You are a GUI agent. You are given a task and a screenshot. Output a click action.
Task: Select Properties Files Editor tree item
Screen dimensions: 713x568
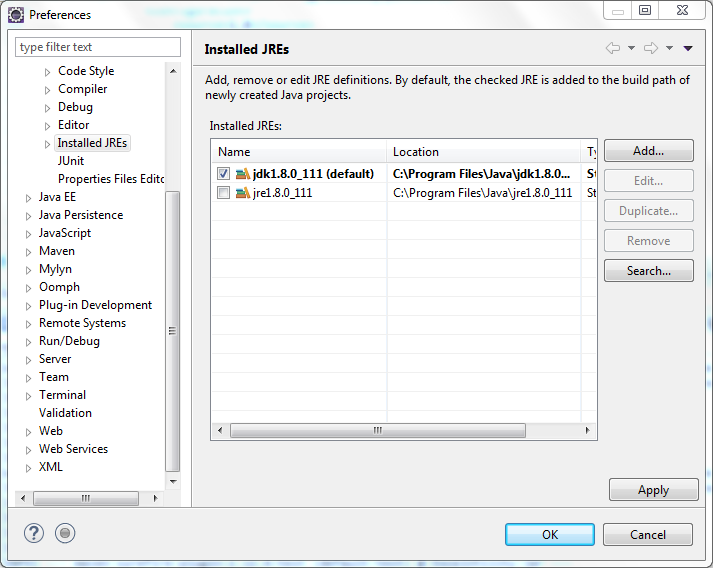[x=111, y=179]
